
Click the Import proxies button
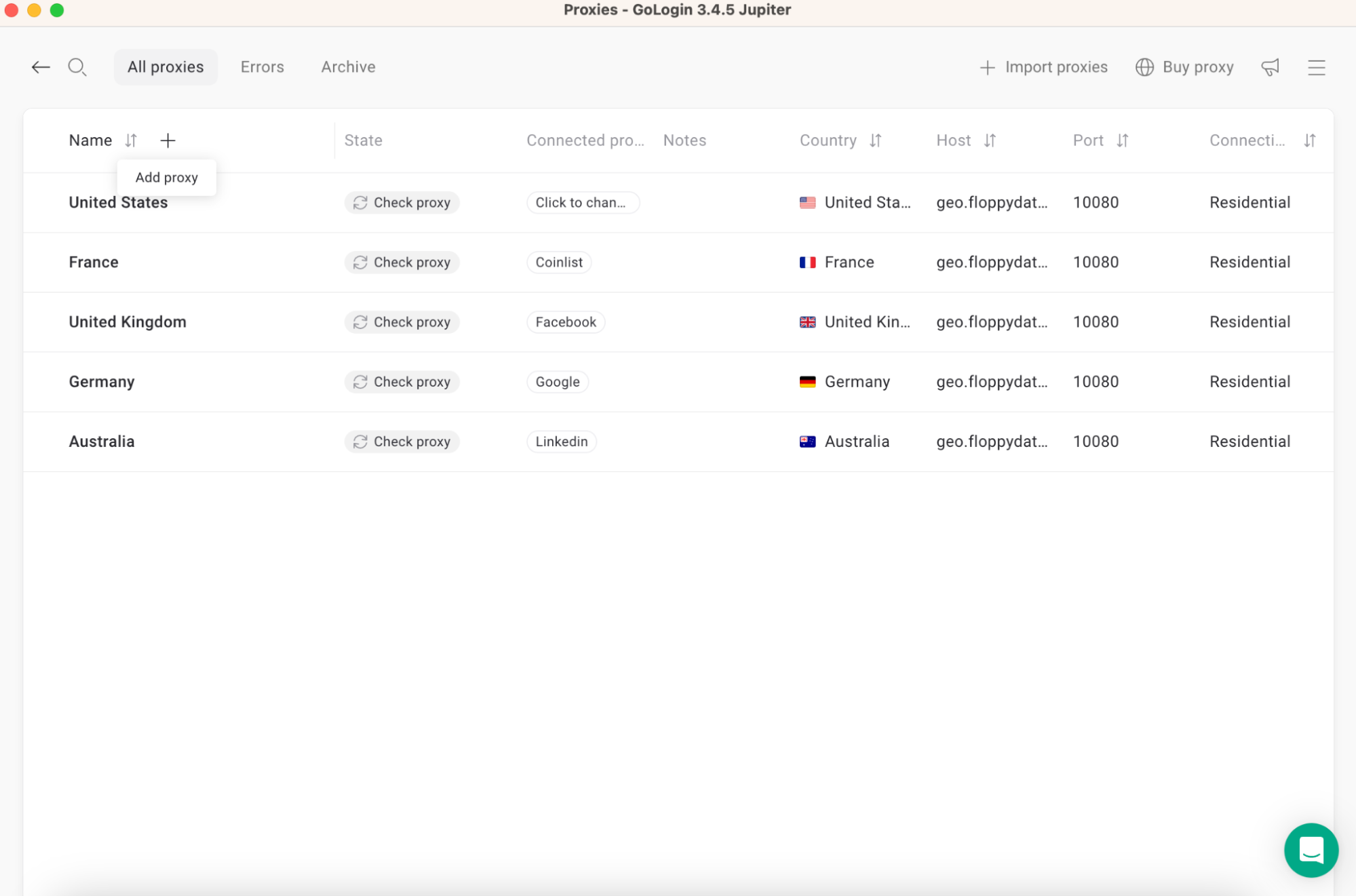click(1043, 67)
